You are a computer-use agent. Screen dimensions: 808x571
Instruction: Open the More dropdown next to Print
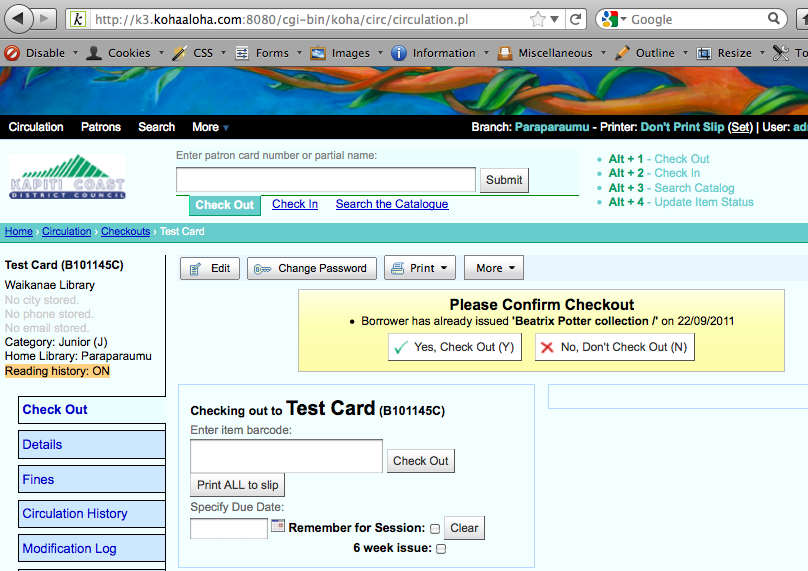tap(493, 268)
